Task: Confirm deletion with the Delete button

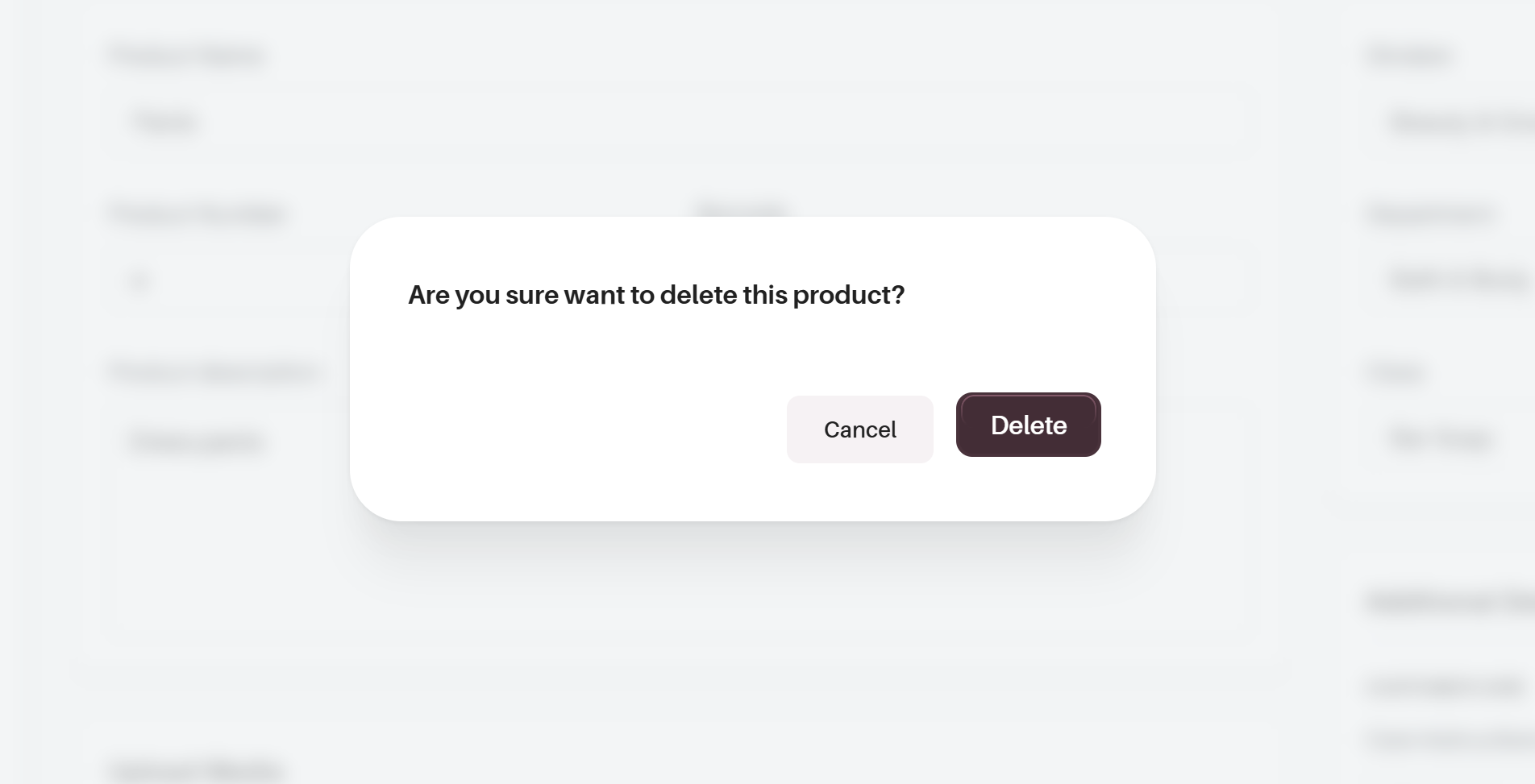Action: (1028, 425)
